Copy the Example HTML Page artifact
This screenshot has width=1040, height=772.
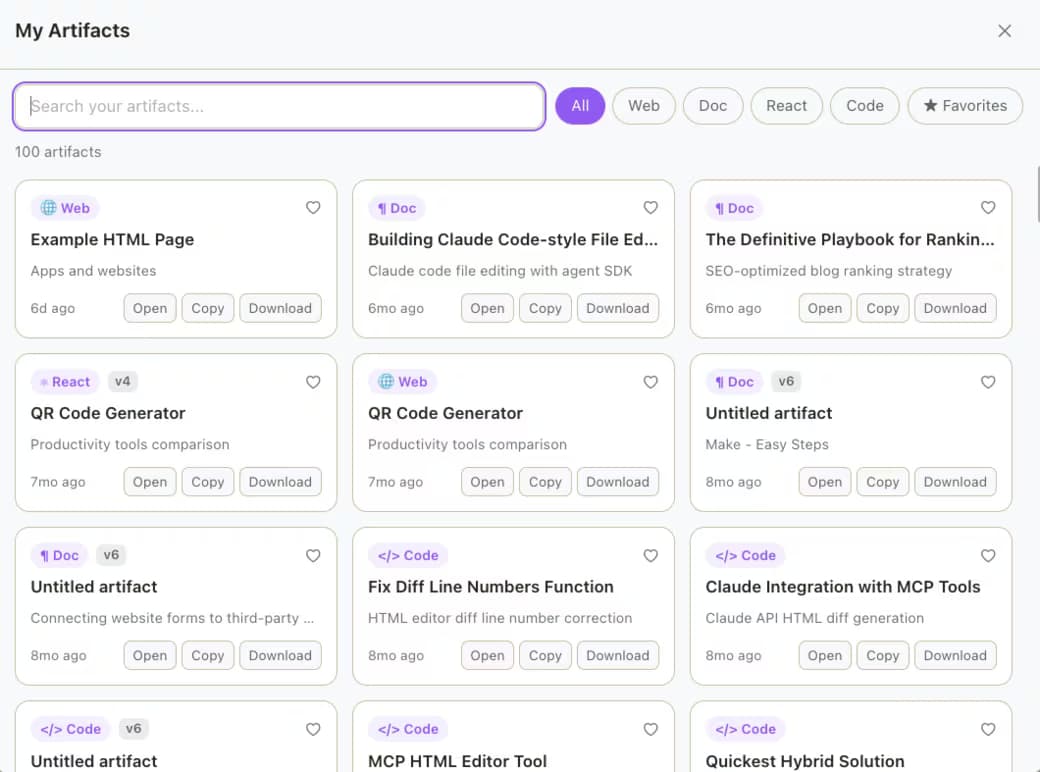click(x=208, y=308)
